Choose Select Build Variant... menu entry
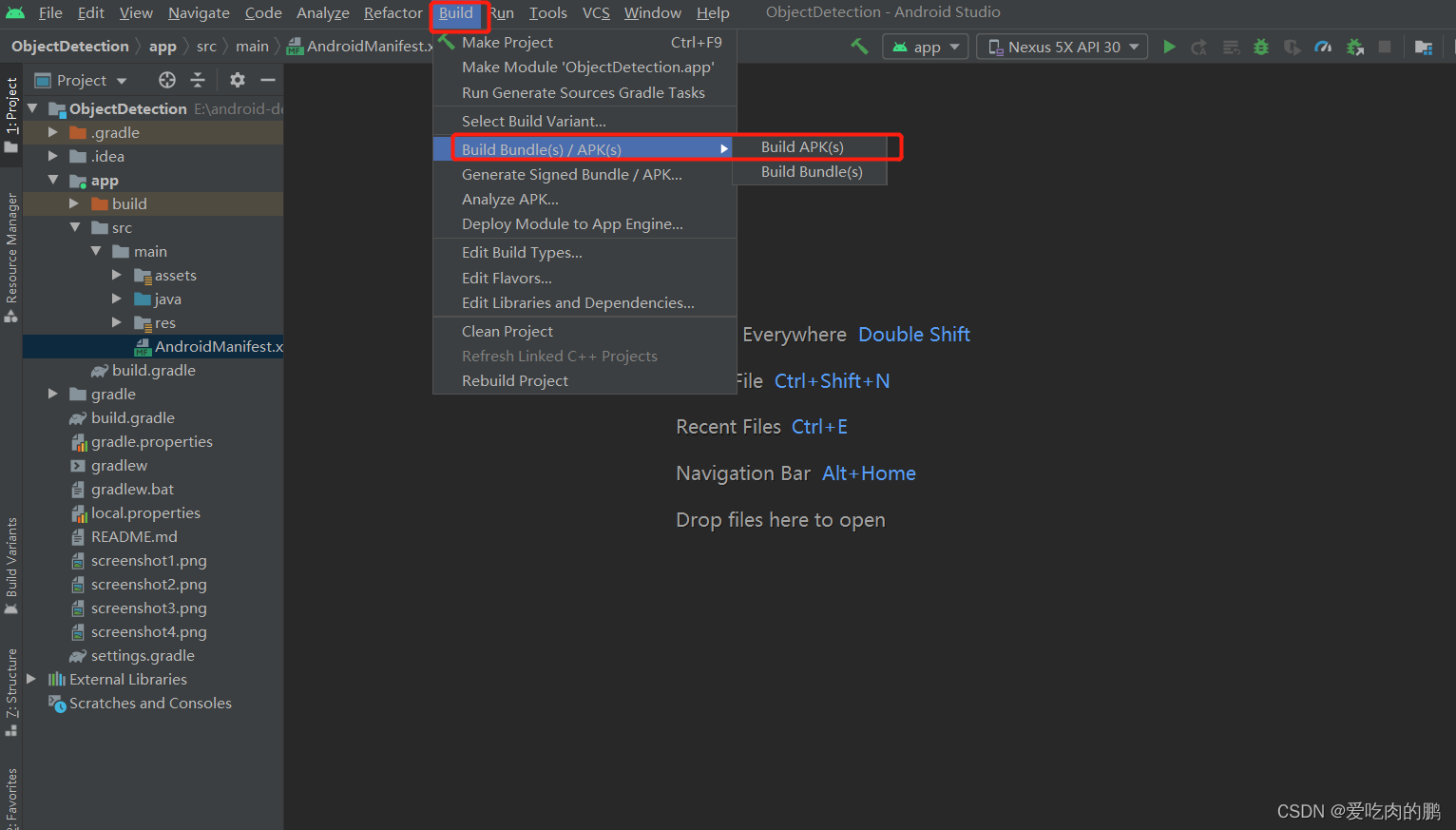The width and height of the screenshot is (1456, 830). (x=584, y=121)
